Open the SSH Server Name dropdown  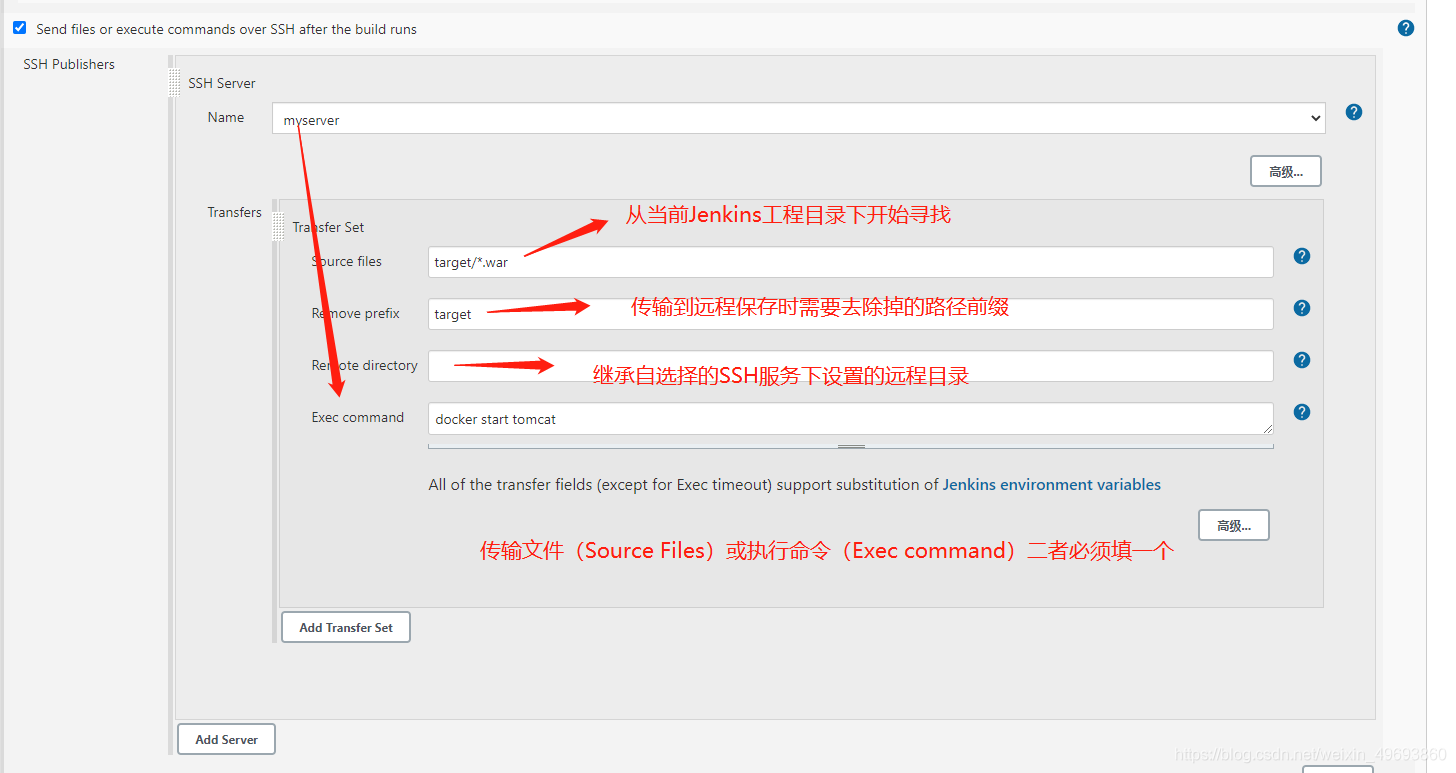(798, 118)
